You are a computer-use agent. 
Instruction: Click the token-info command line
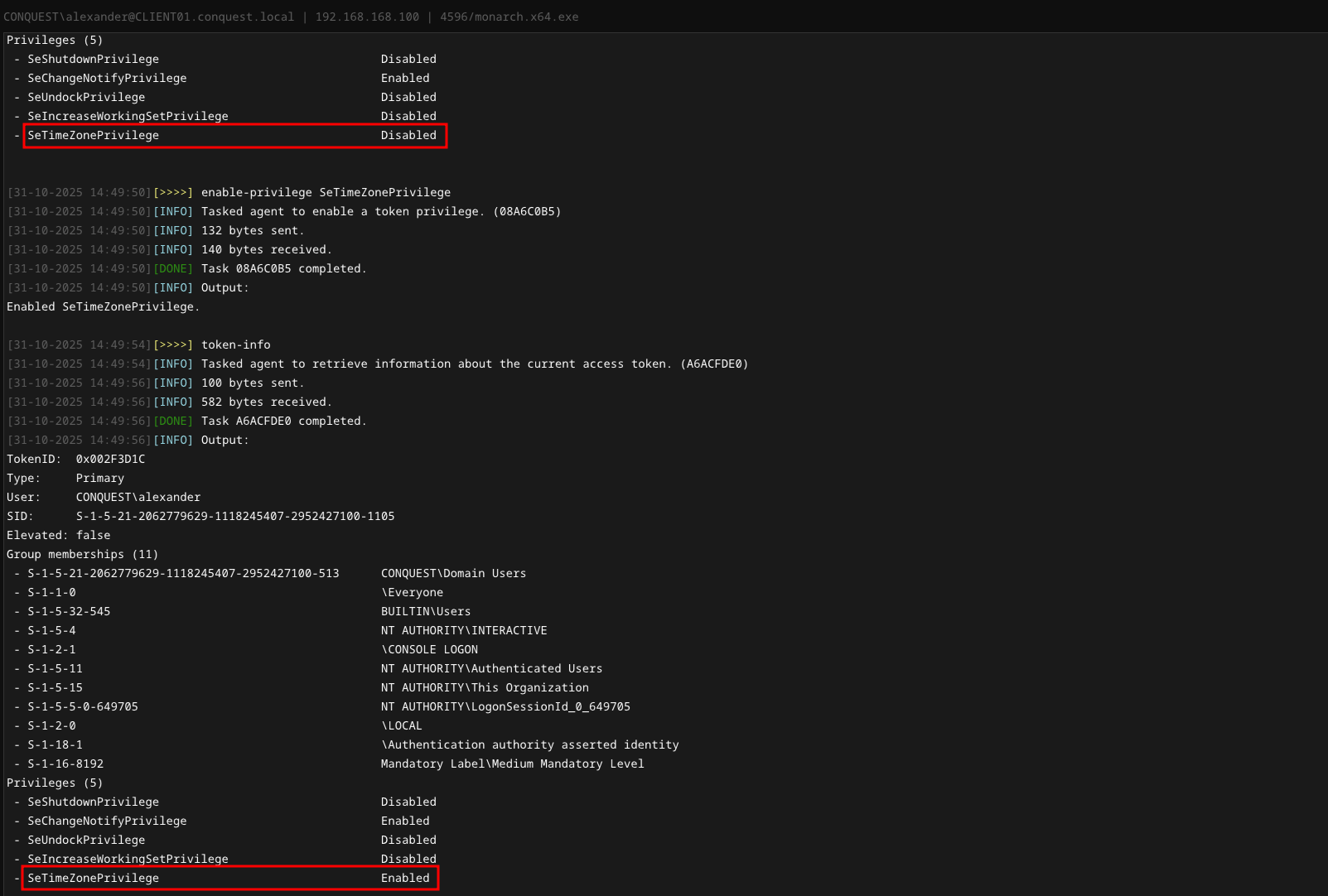pyautogui.click(x=235, y=344)
